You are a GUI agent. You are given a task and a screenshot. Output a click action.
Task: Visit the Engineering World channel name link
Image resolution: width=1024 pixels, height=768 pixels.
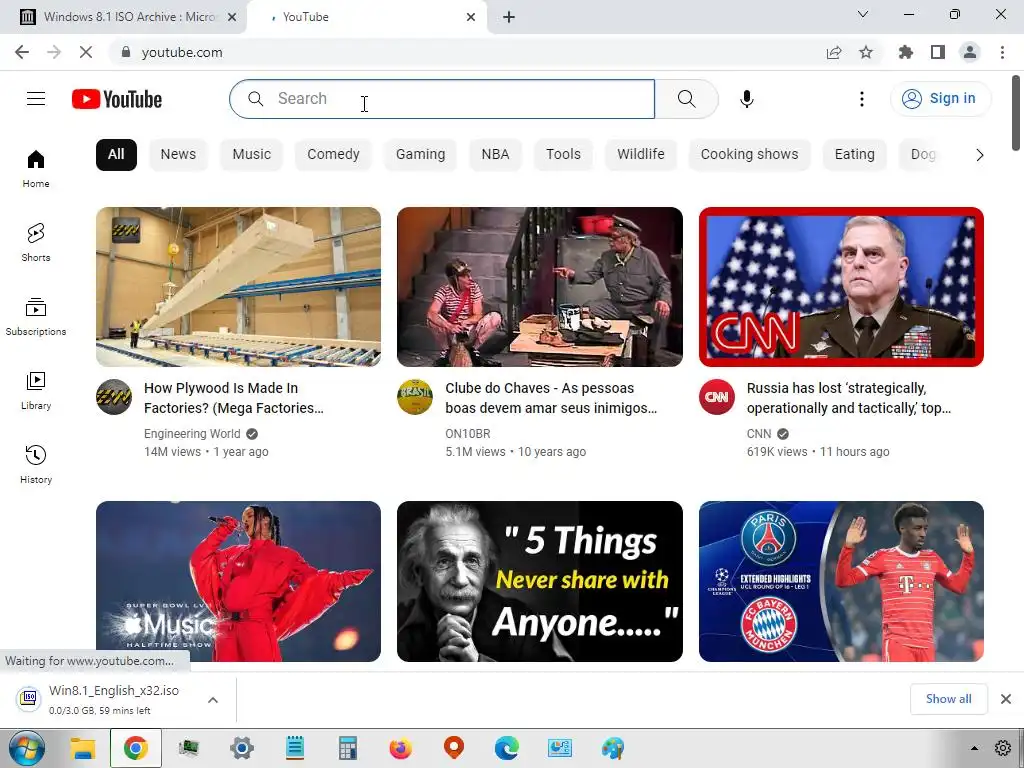[x=192, y=434]
